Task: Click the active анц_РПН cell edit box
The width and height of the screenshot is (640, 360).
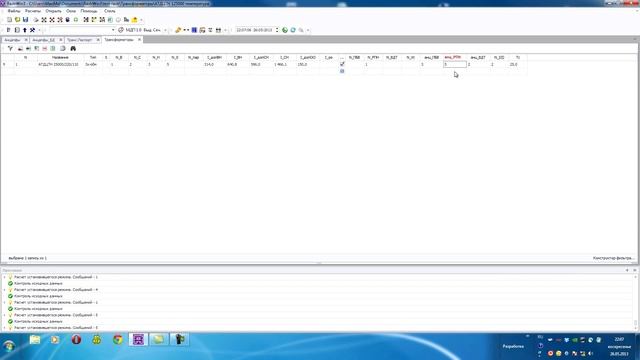Action: 455,64
